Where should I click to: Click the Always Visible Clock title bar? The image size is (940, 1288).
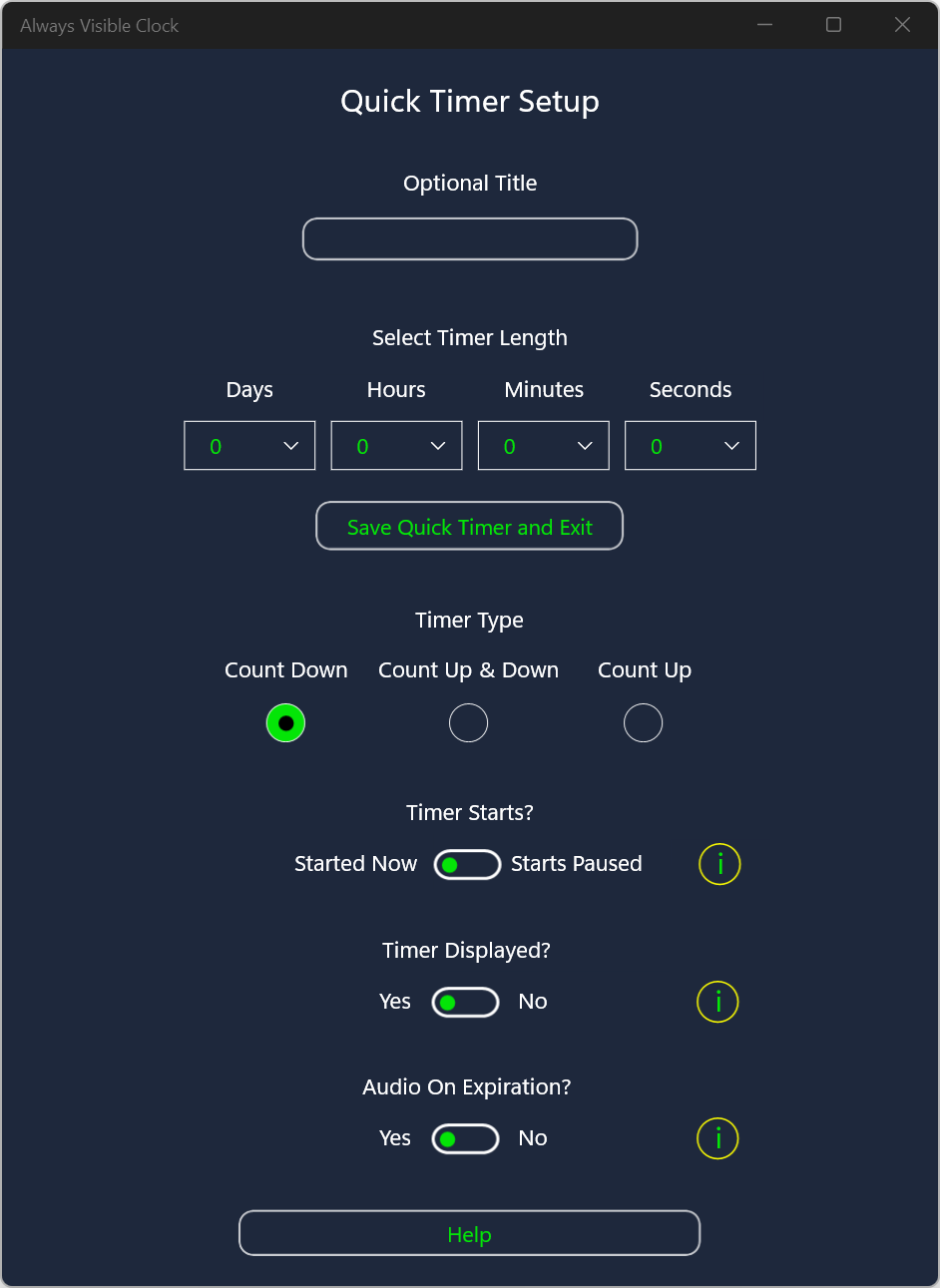[x=399, y=25]
